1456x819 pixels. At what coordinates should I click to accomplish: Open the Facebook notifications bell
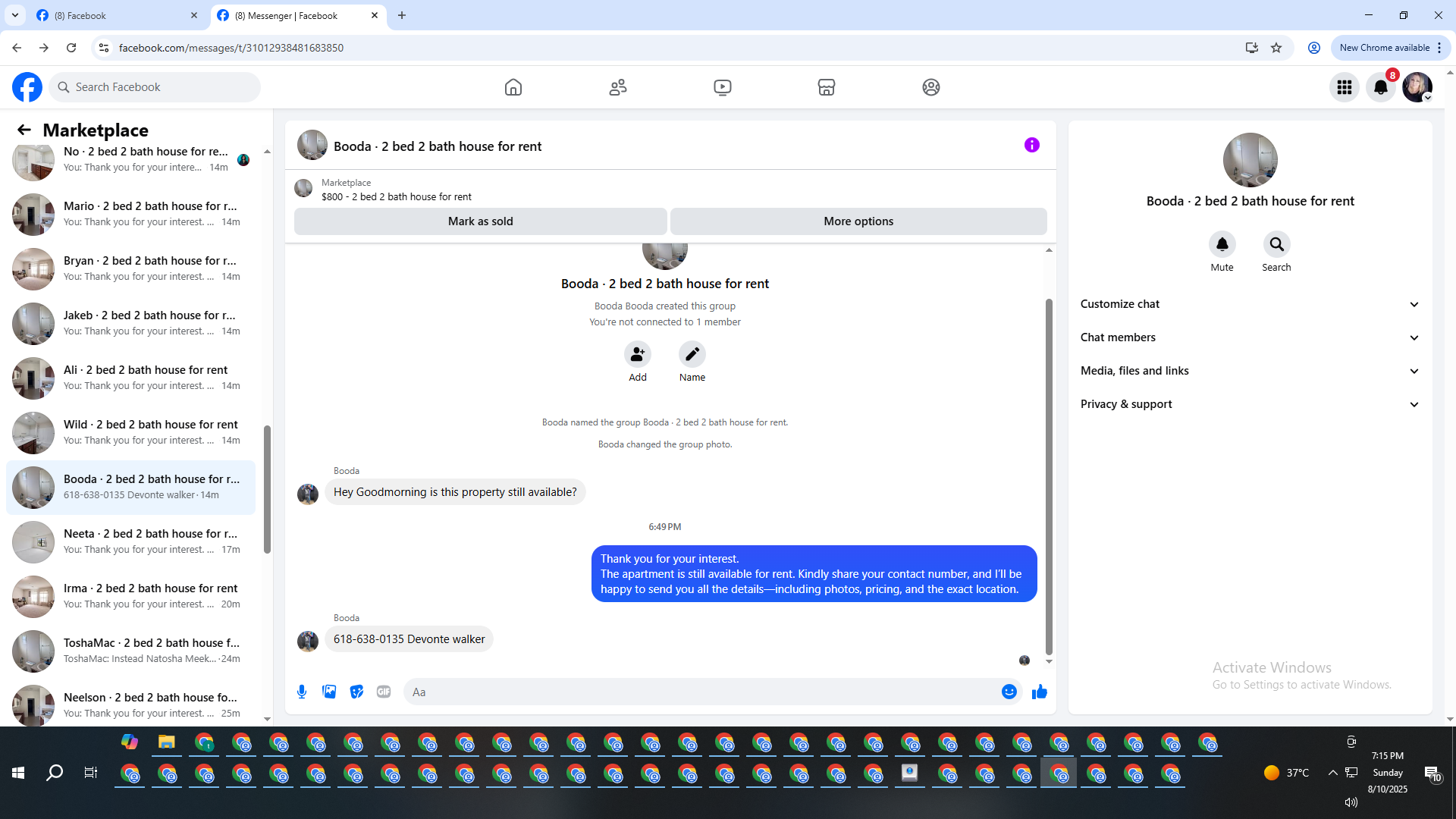coord(1381,87)
